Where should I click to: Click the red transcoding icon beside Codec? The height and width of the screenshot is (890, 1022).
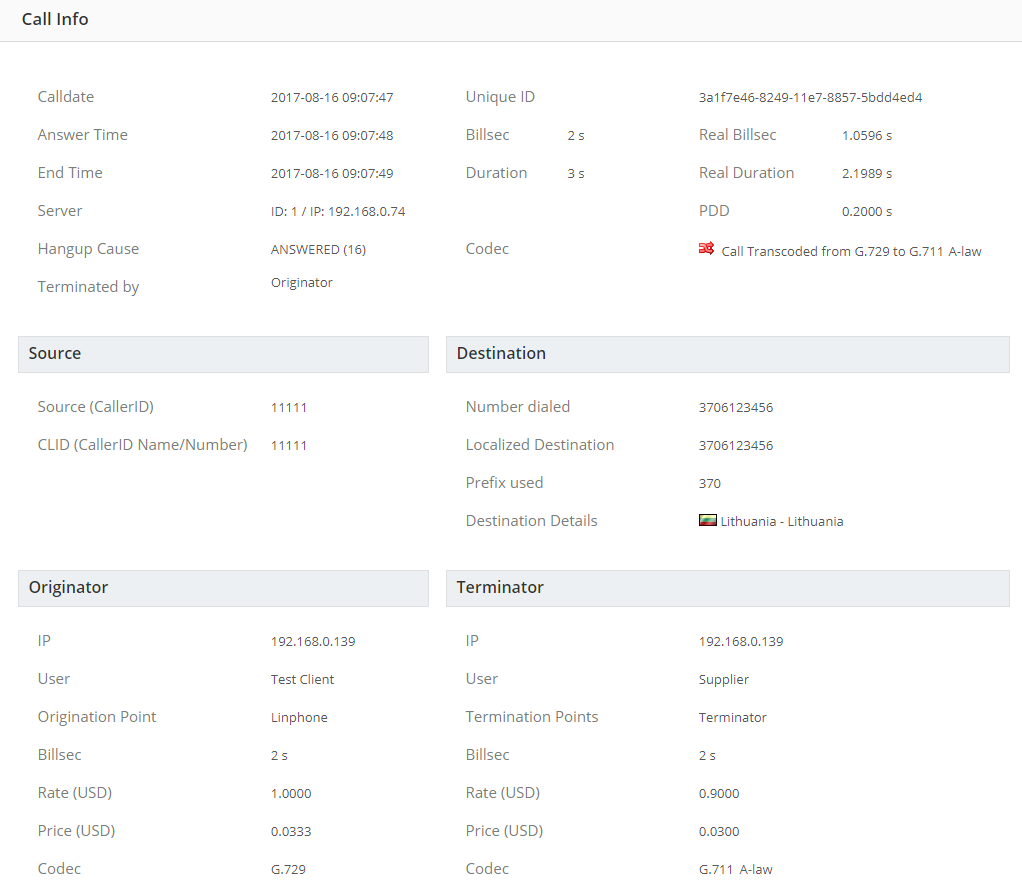pos(706,248)
